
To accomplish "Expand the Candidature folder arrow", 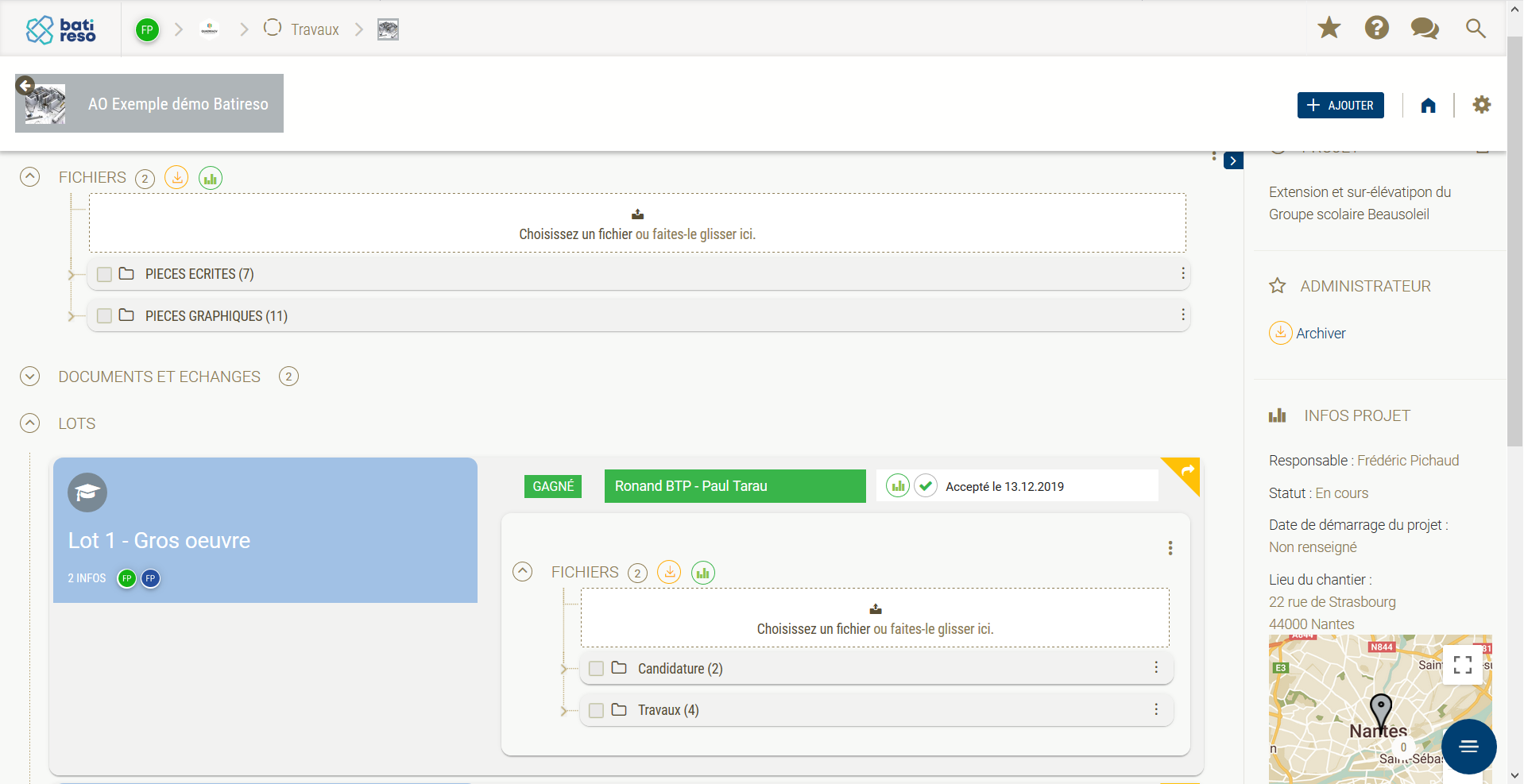I will point(564,670).
